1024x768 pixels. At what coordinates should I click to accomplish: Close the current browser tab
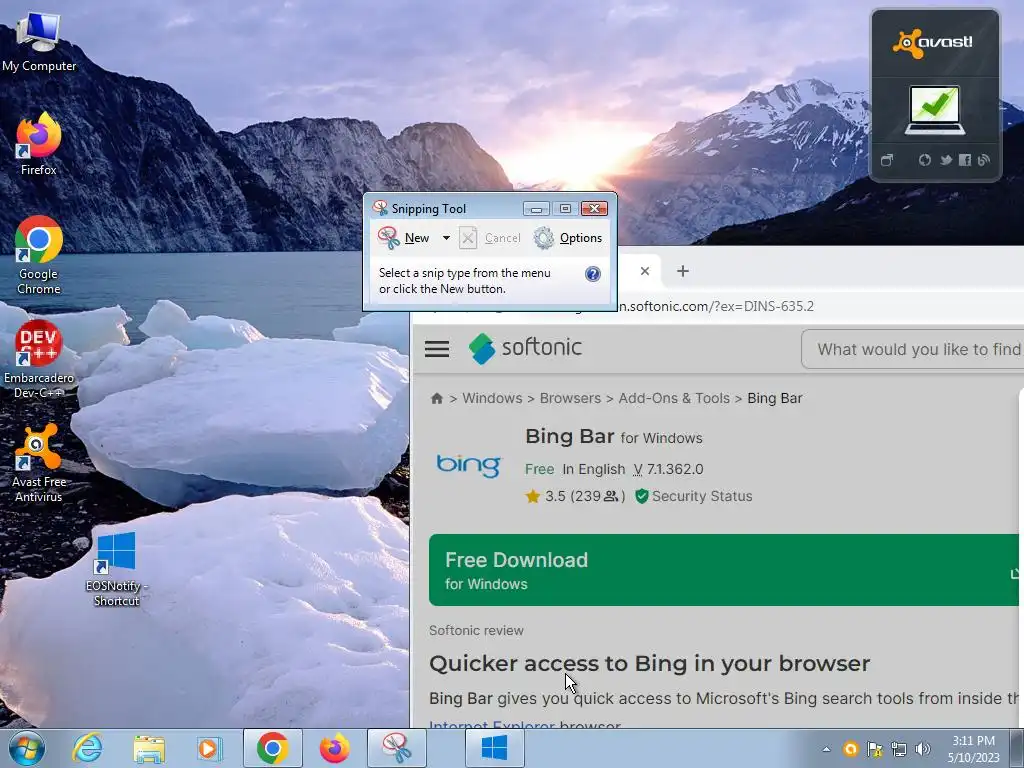coord(645,271)
